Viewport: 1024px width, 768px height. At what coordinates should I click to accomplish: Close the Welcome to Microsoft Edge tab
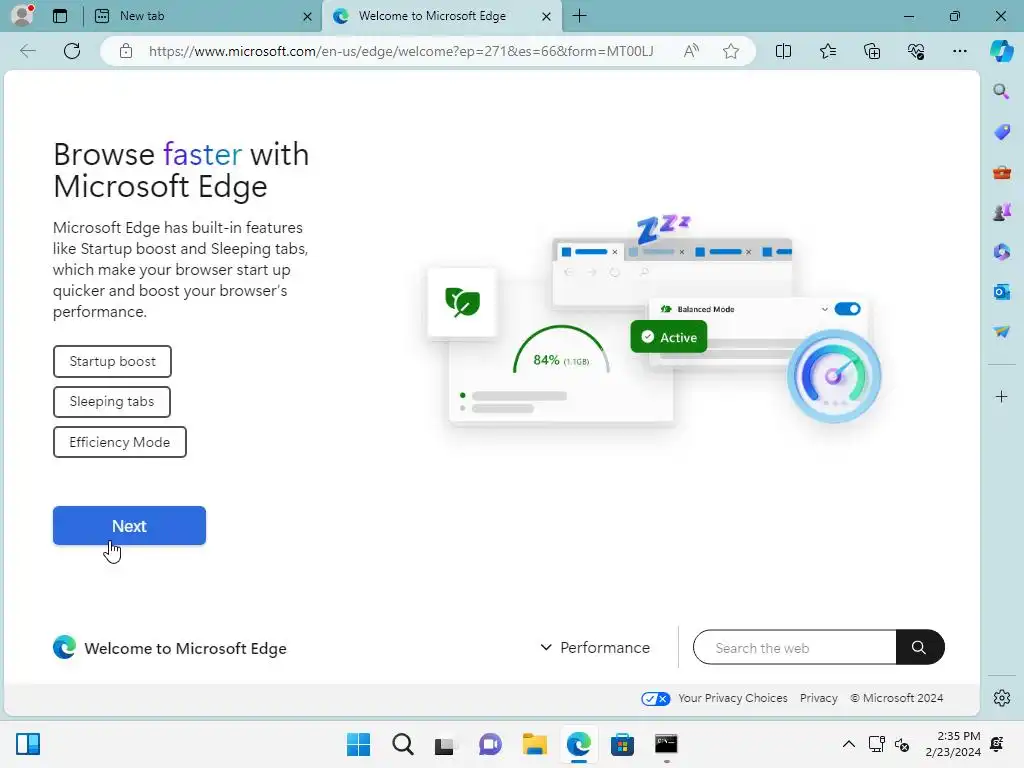tap(547, 16)
